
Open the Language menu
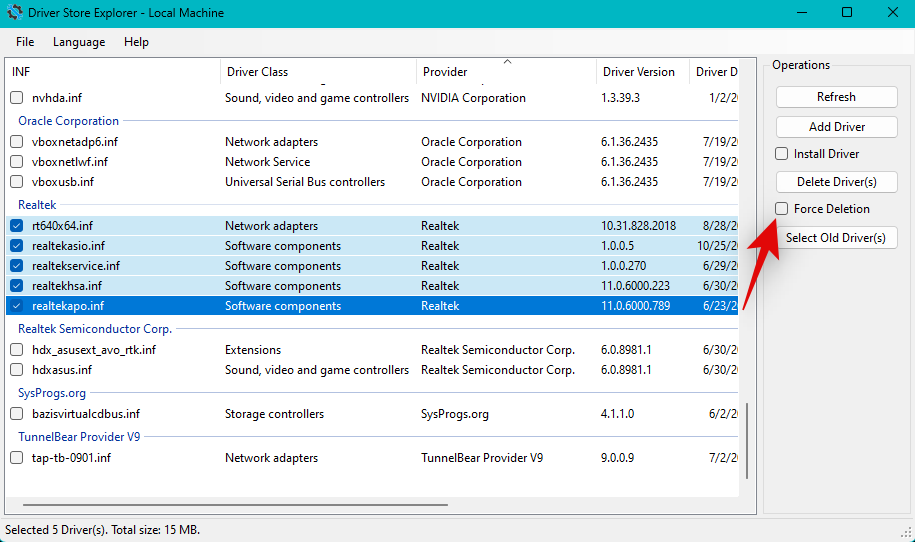[79, 42]
